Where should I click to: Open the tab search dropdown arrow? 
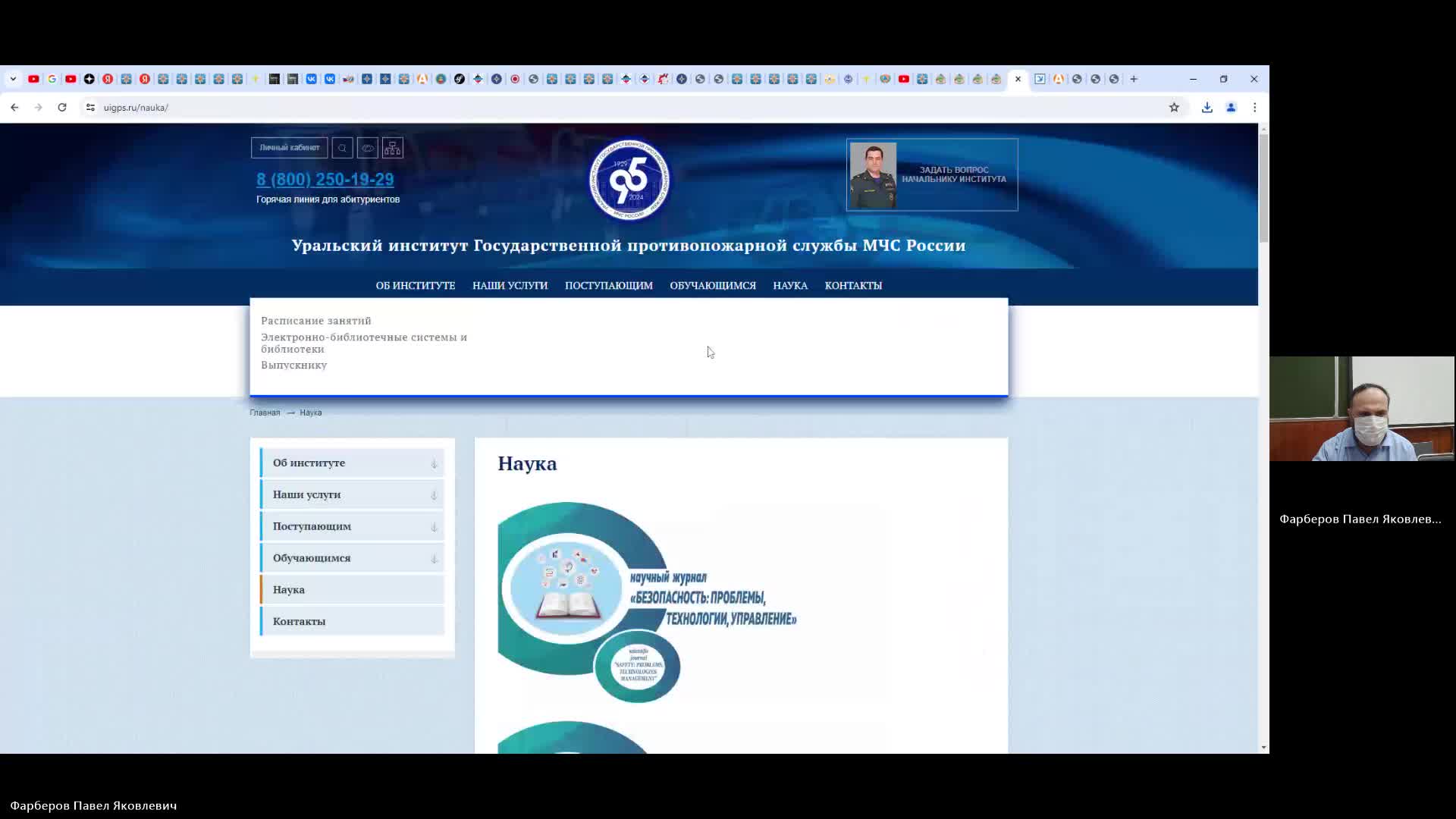[x=13, y=79]
